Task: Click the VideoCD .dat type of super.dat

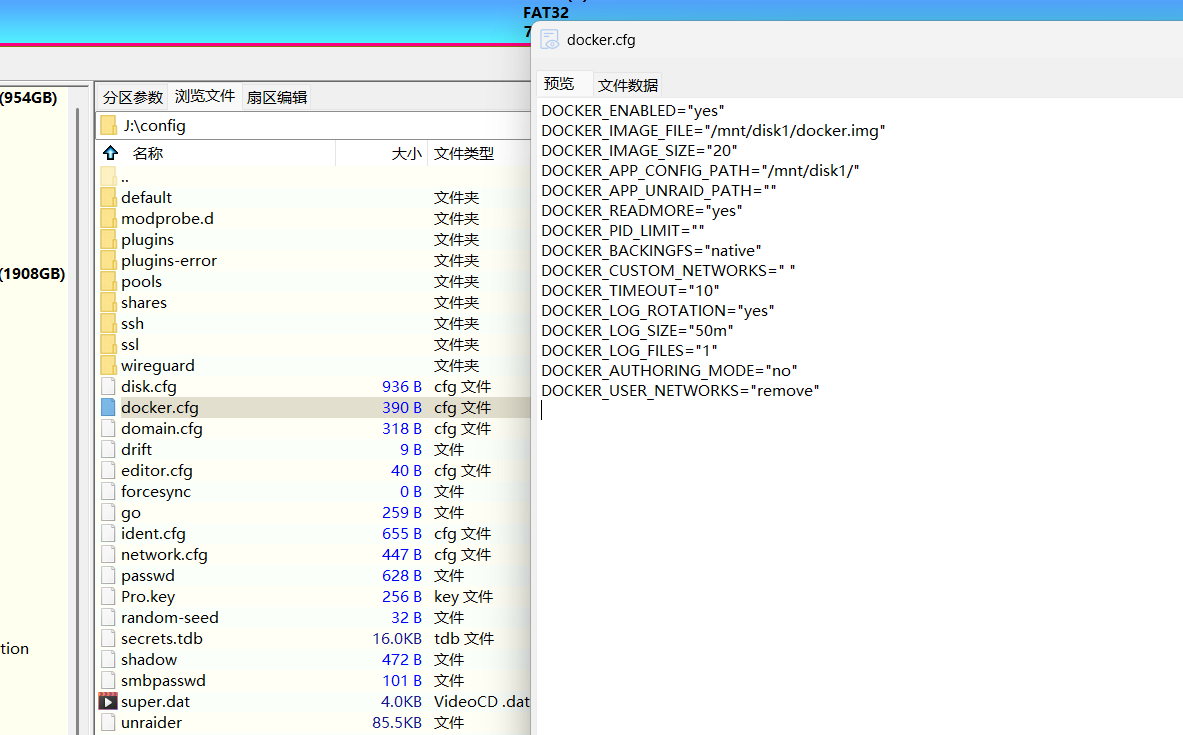Action: click(x=481, y=702)
